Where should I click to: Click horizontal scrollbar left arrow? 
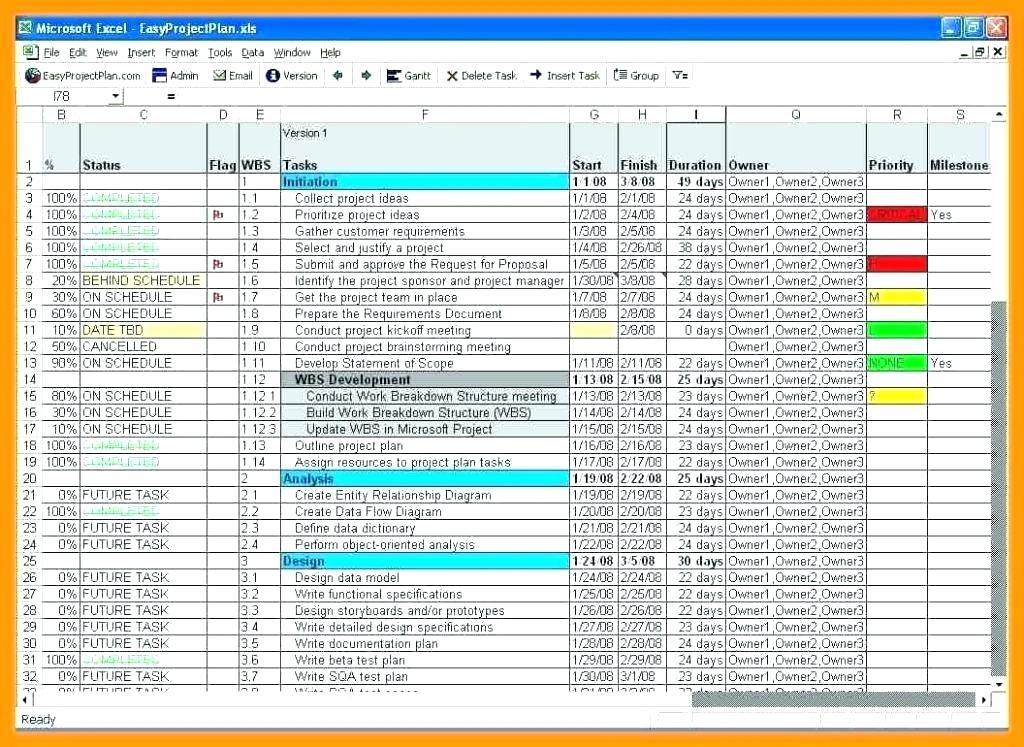point(25,699)
